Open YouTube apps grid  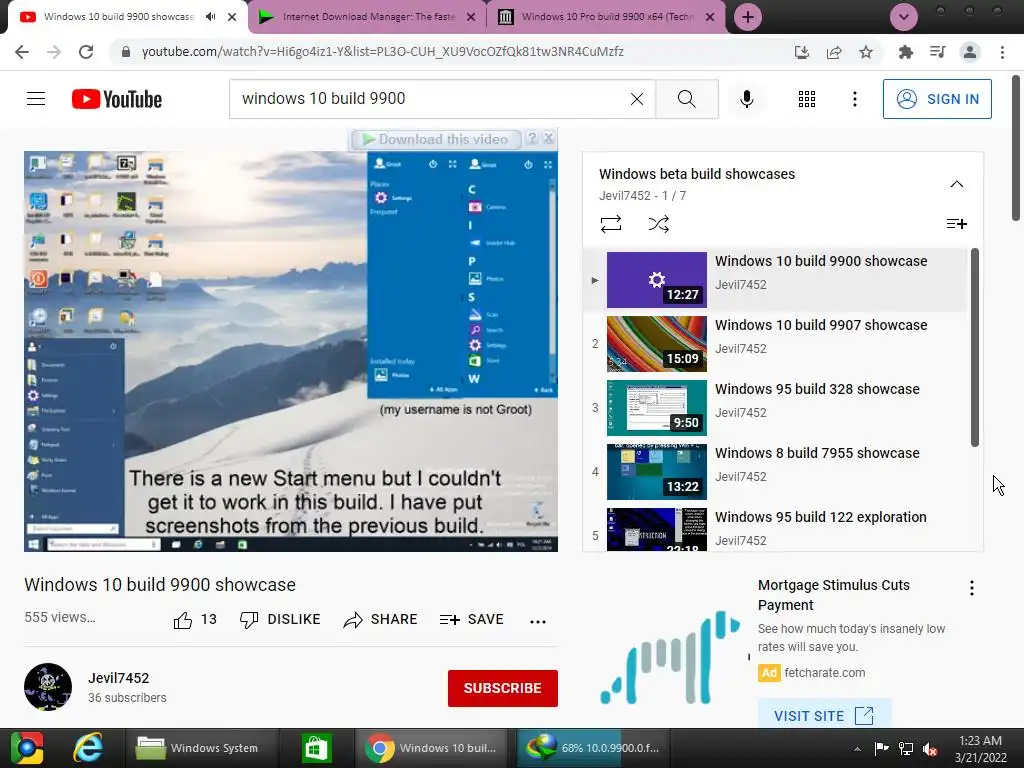807,99
